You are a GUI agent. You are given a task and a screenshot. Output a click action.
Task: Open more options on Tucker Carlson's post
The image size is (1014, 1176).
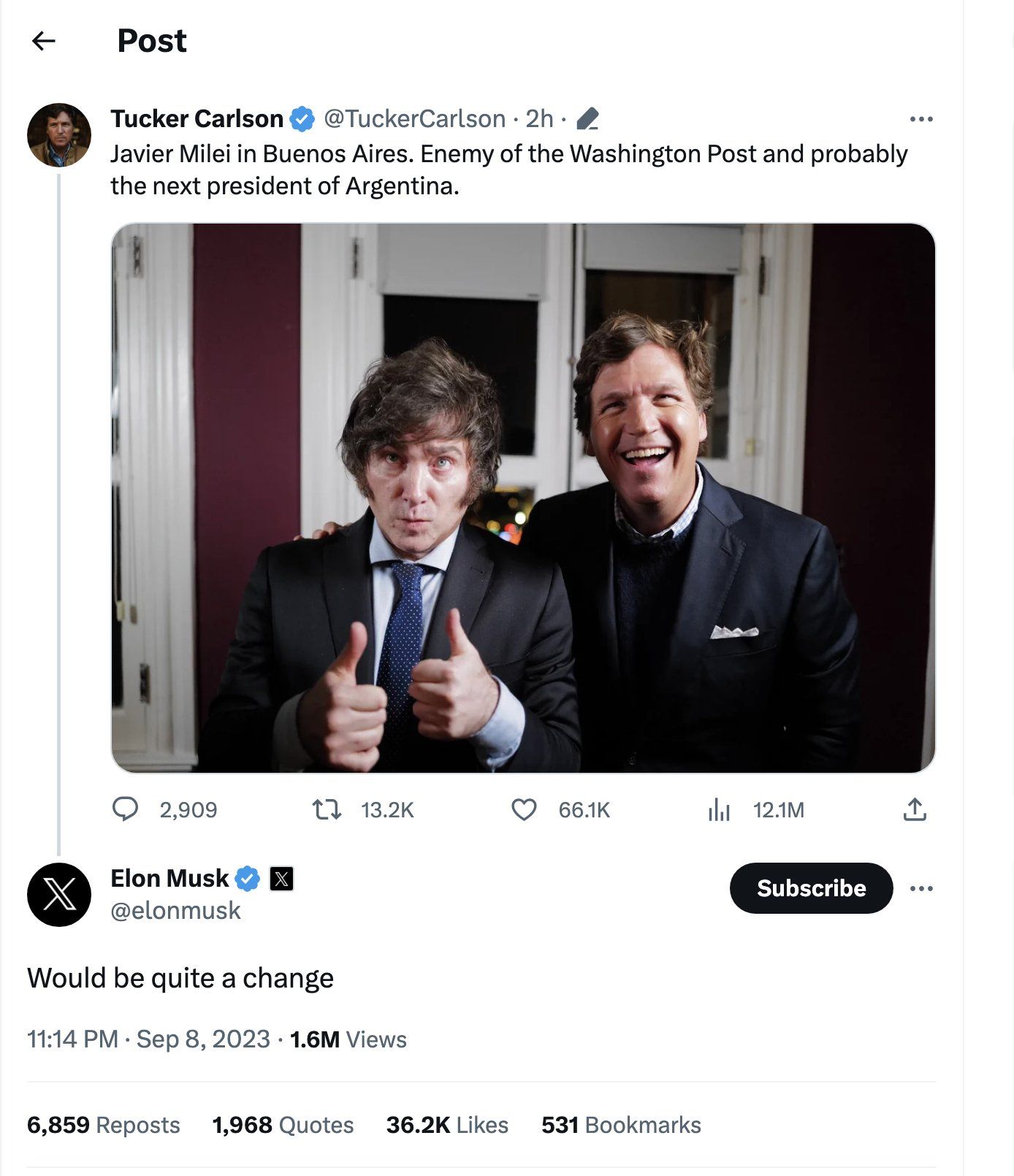click(921, 119)
